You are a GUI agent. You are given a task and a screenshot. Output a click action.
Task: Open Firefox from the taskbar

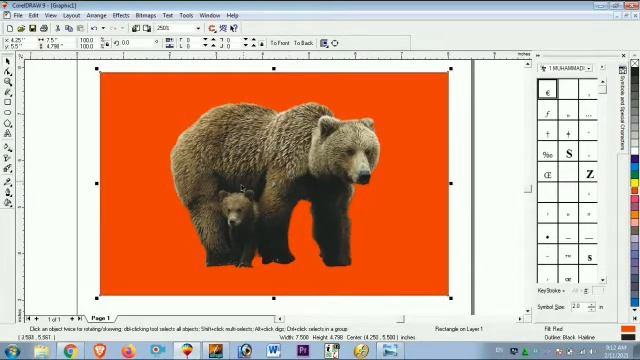coord(129,351)
